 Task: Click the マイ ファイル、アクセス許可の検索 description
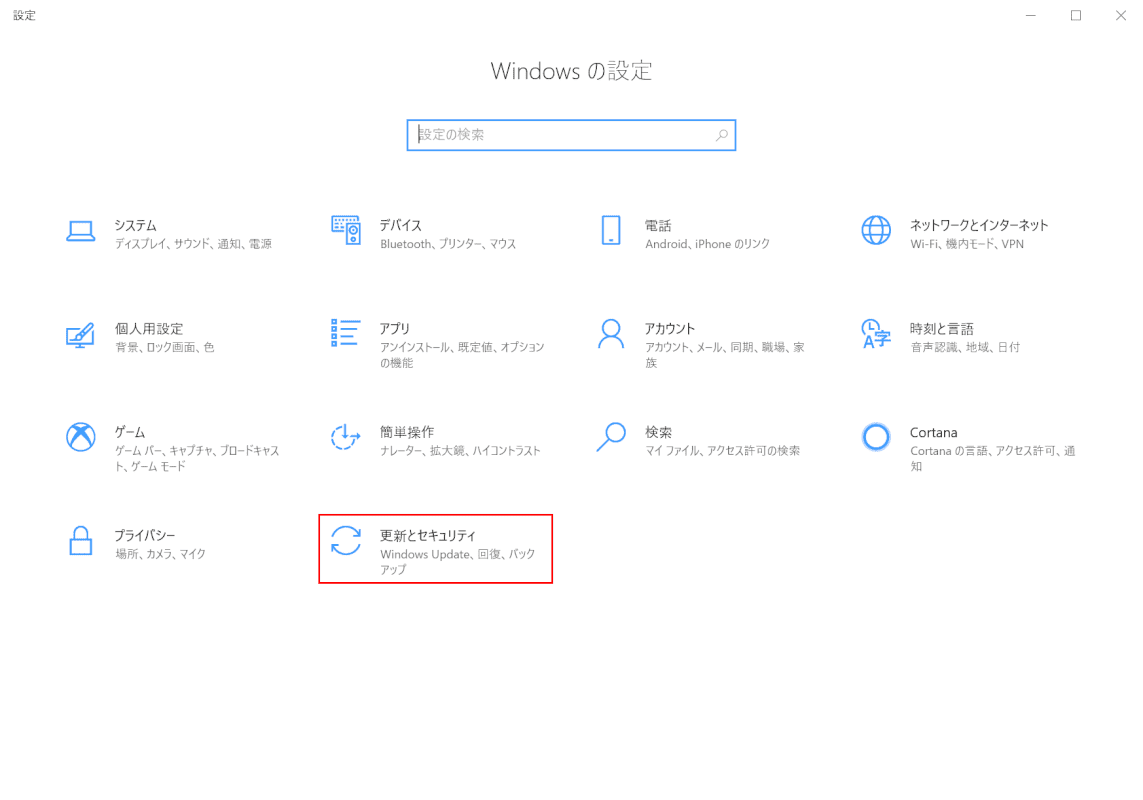[x=722, y=451]
